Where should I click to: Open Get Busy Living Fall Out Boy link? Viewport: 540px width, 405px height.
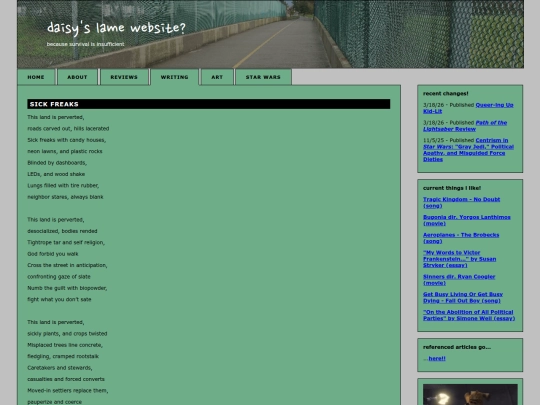[463, 298]
